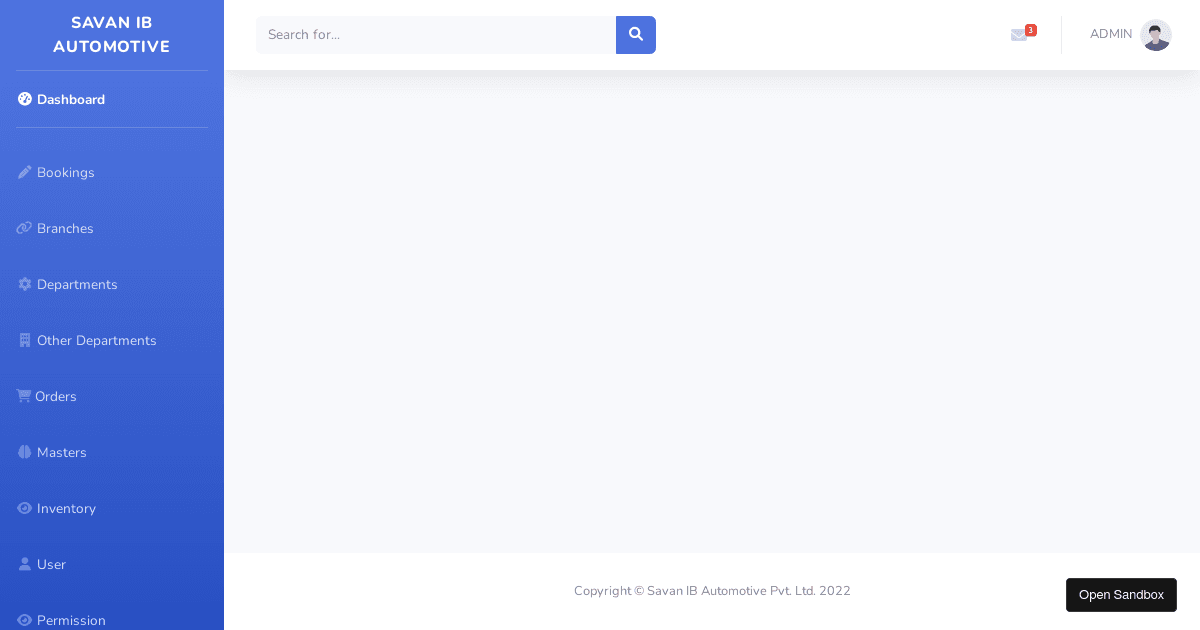Focus the 'Search for...' input field
1200x630 pixels.
435,35
